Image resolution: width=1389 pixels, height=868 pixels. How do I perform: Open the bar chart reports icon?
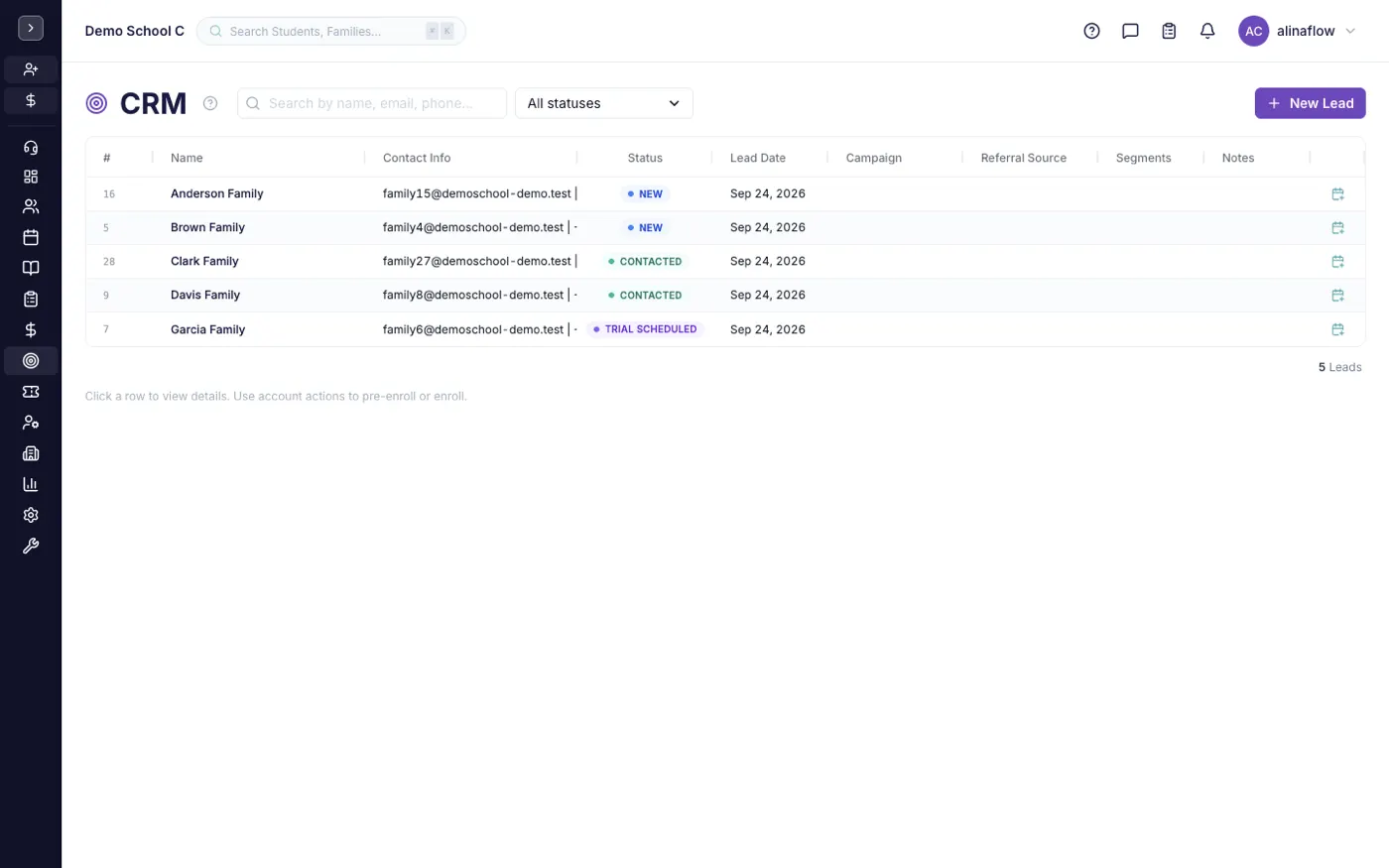coord(31,484)
